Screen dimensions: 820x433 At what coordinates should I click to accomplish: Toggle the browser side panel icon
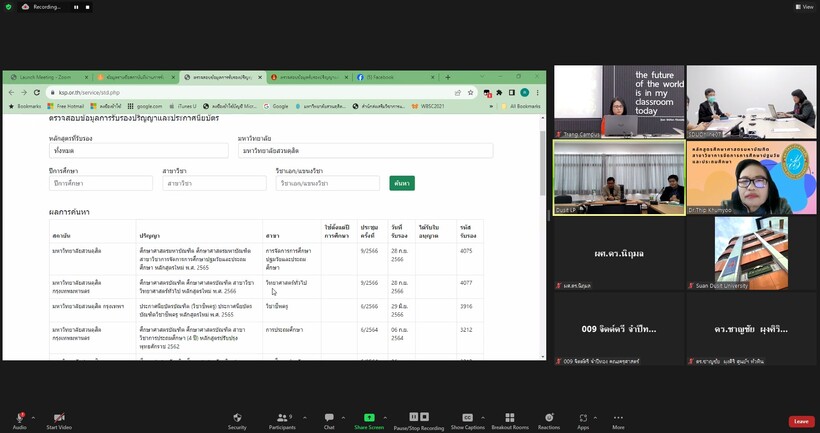click(x=512, y=93)
